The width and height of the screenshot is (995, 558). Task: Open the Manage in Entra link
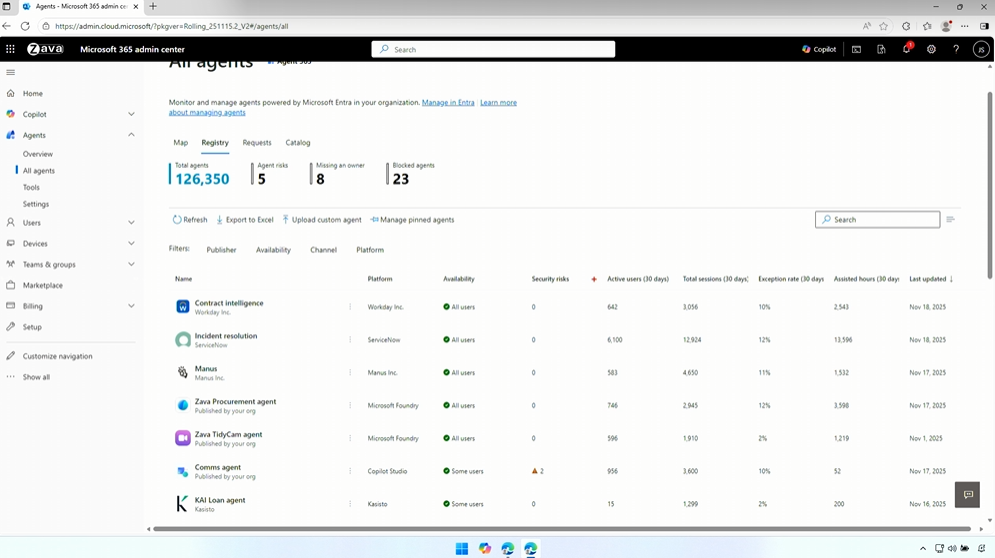click(448, 103)
